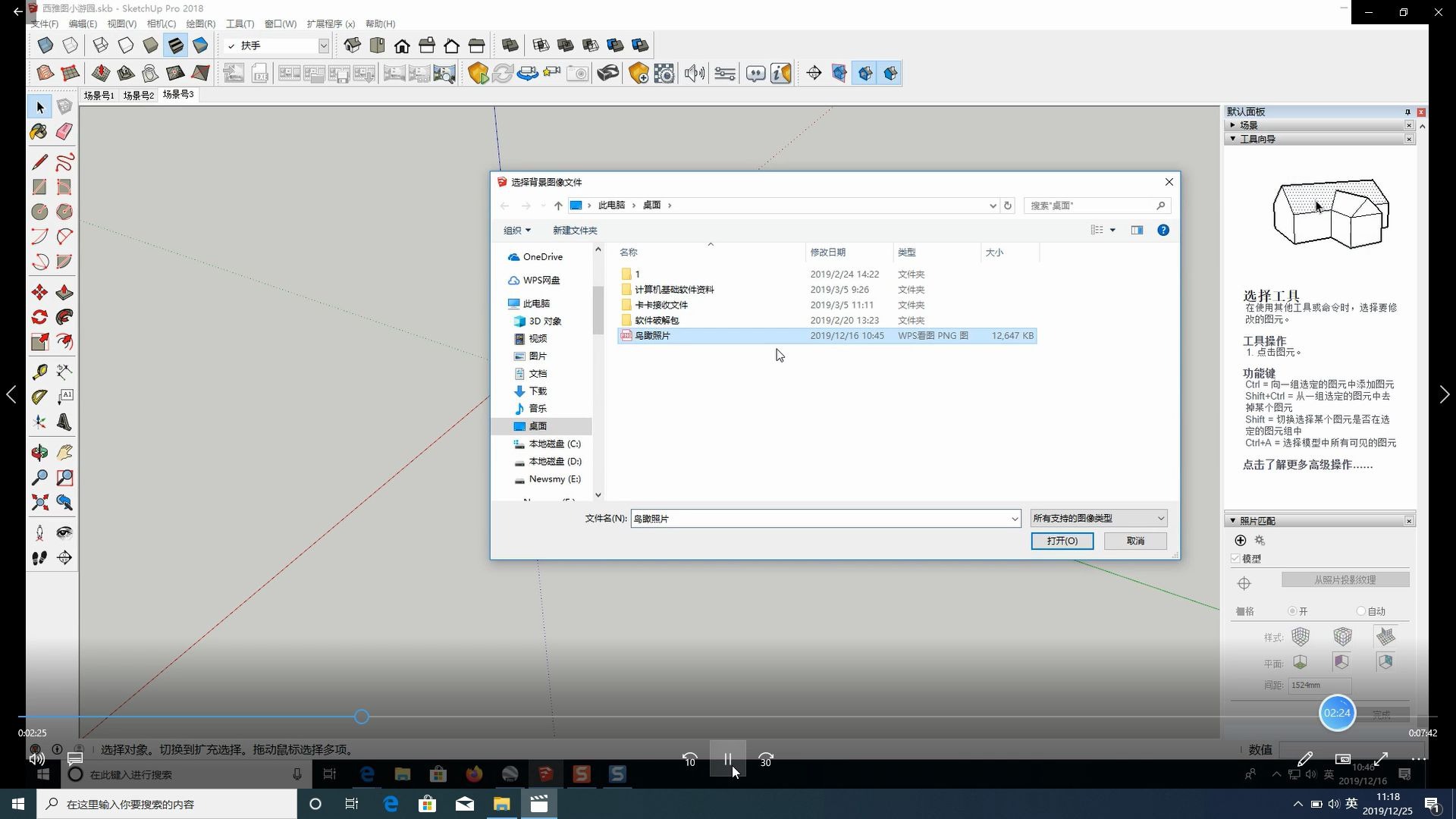Select the 开 grid radio button

tap(1292, 611)
